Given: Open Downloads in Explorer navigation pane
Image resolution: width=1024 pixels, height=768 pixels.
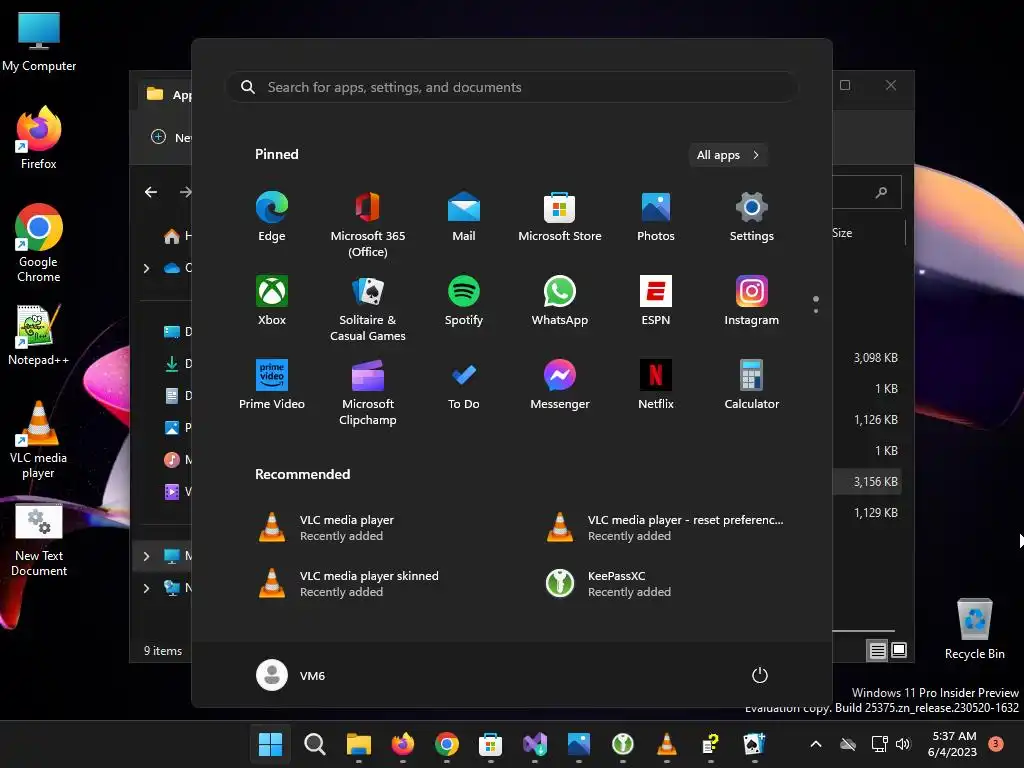Looking at the screenshot, I should [x=177, y=364].
